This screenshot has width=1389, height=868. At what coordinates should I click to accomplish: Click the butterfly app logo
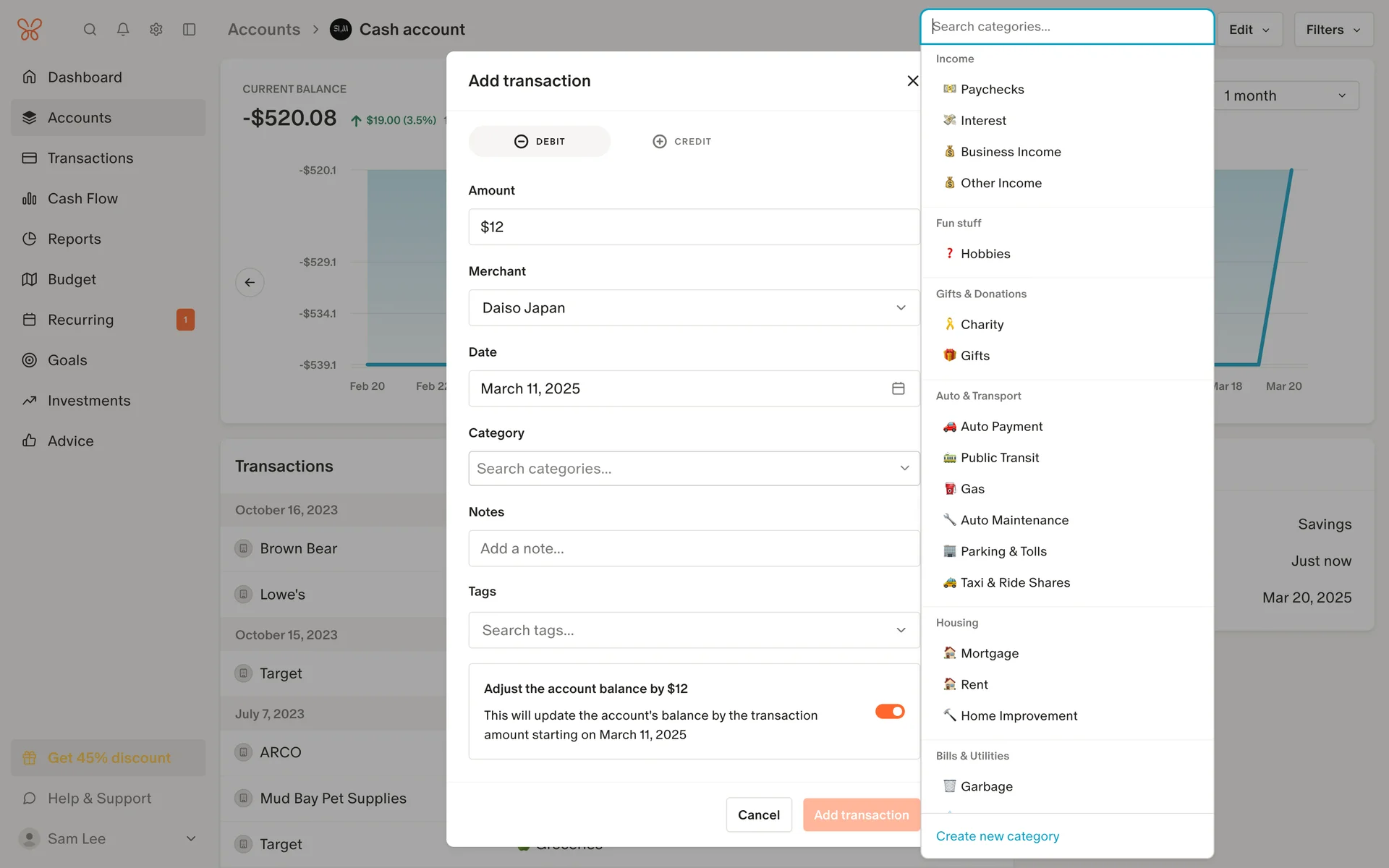coord(30,30)
